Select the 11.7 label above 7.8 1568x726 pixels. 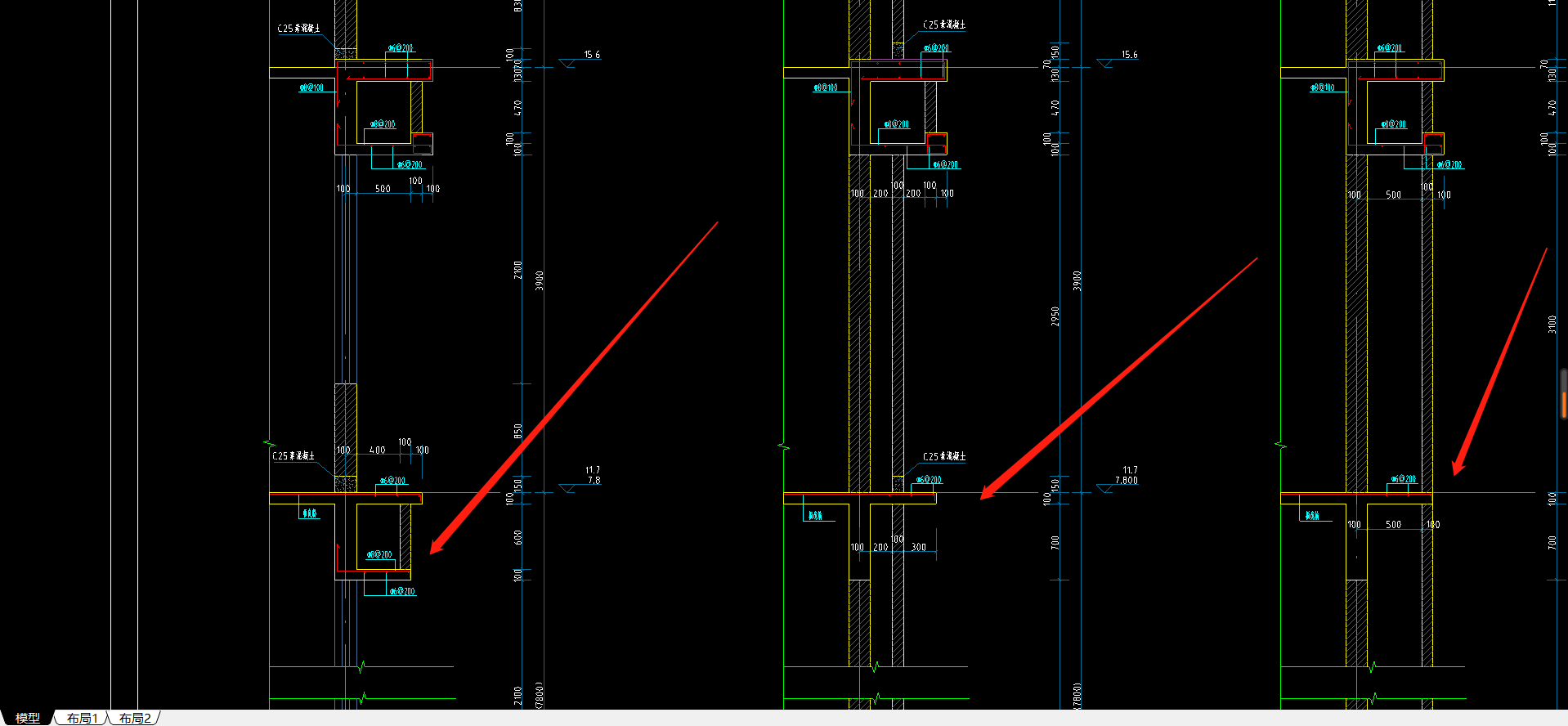click(x=593, y=470)
